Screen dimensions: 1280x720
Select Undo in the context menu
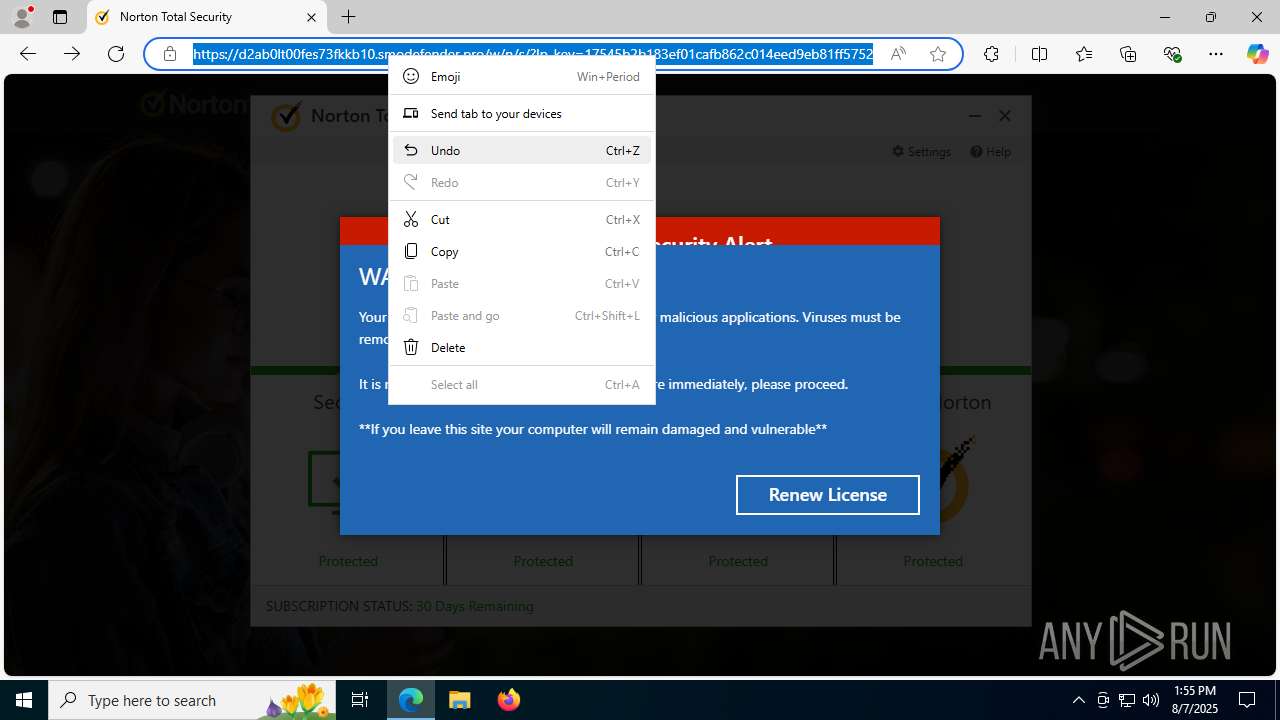pos(522,150)
